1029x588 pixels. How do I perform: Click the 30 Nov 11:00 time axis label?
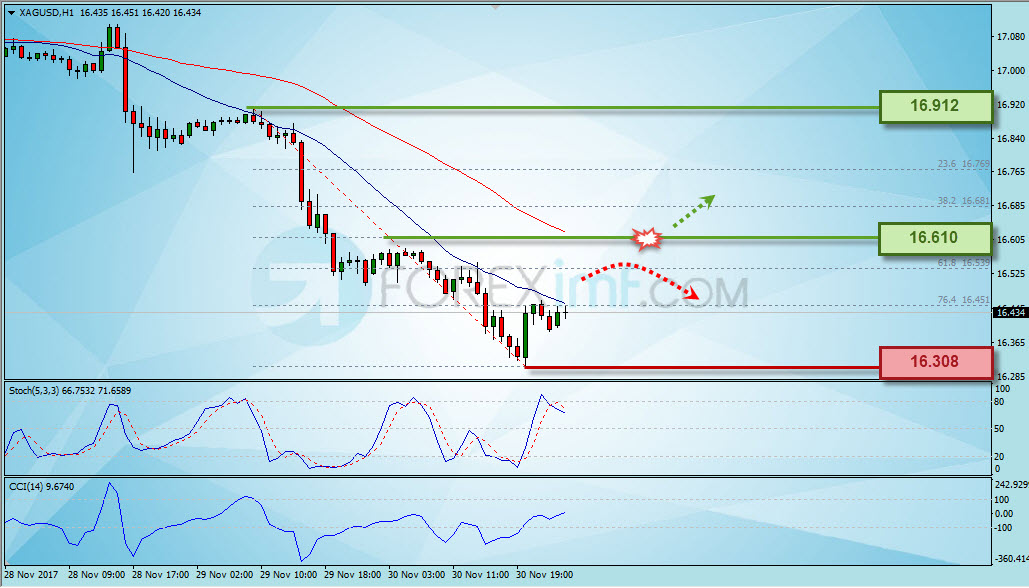(480, 575)
